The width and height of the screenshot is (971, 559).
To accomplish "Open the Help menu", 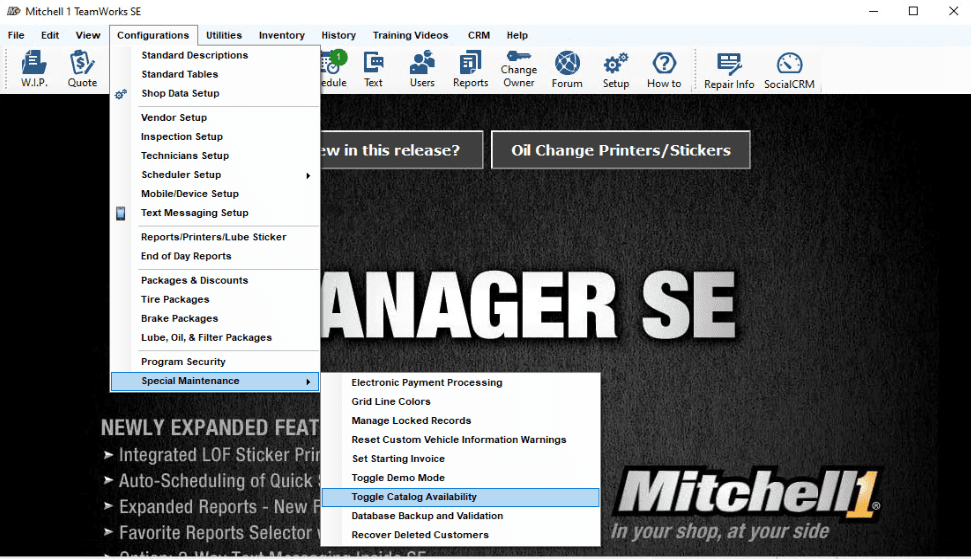I will 517,35.
